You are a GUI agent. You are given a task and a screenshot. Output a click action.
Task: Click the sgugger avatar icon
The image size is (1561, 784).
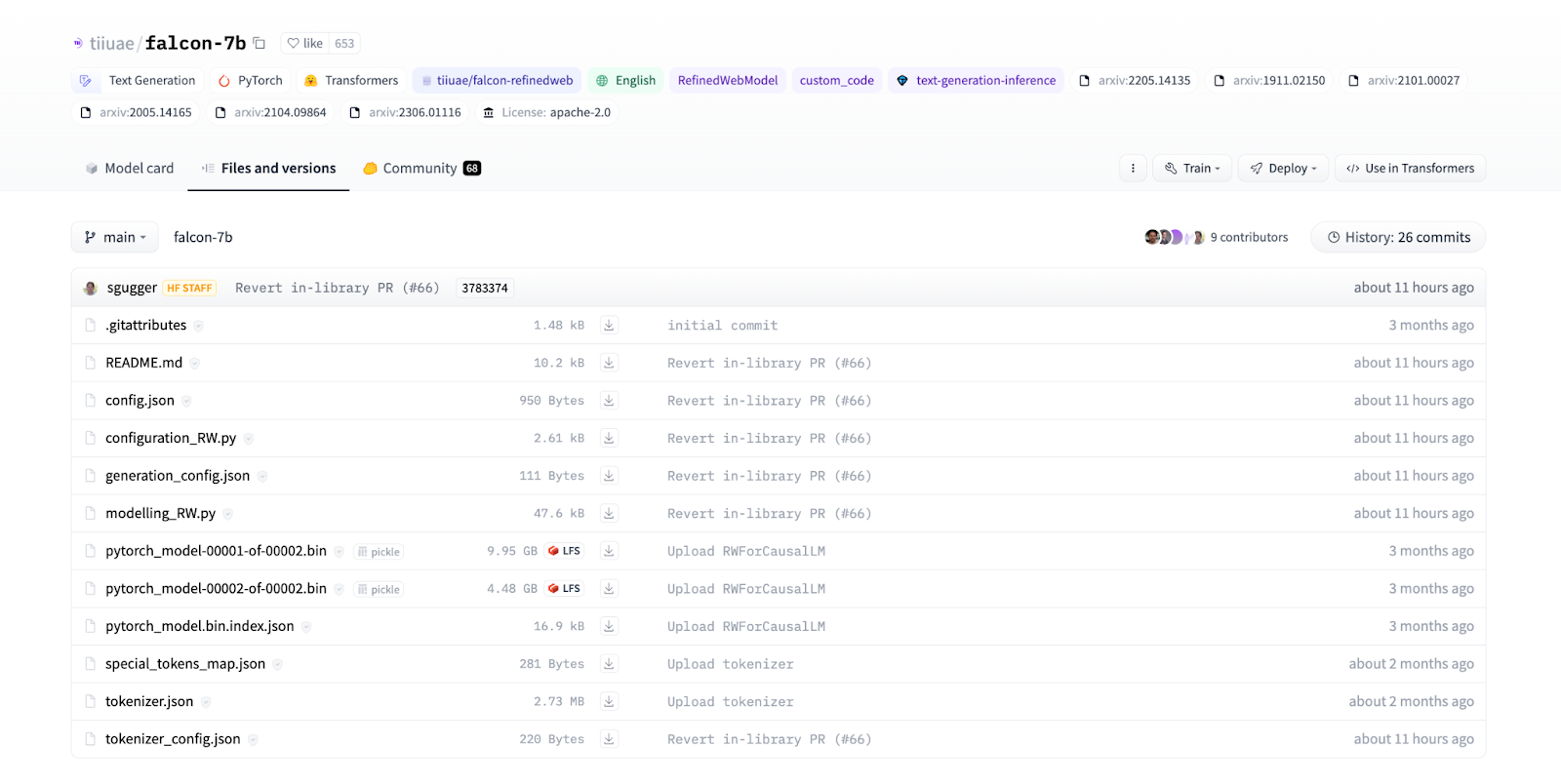pyautogui.click(x=91, y=288)
